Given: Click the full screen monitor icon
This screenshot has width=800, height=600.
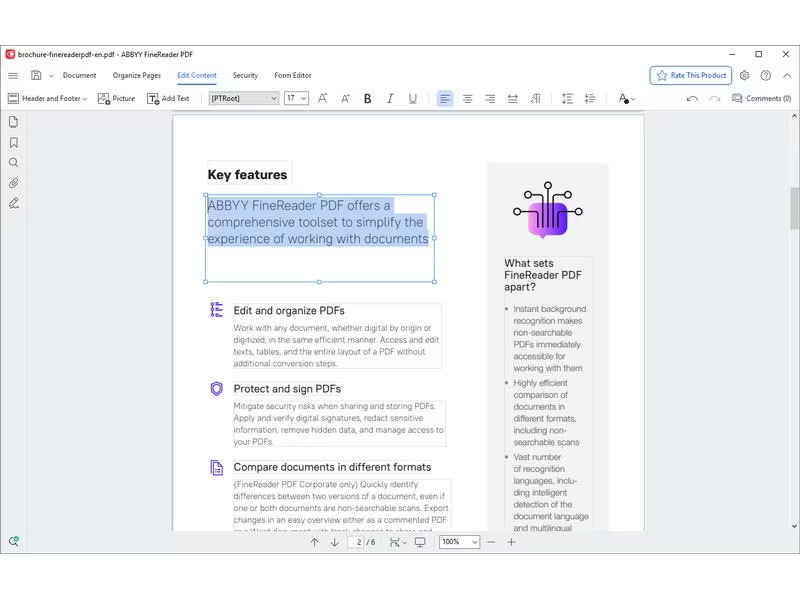Looking at the screenshot, I should (420, 542).
